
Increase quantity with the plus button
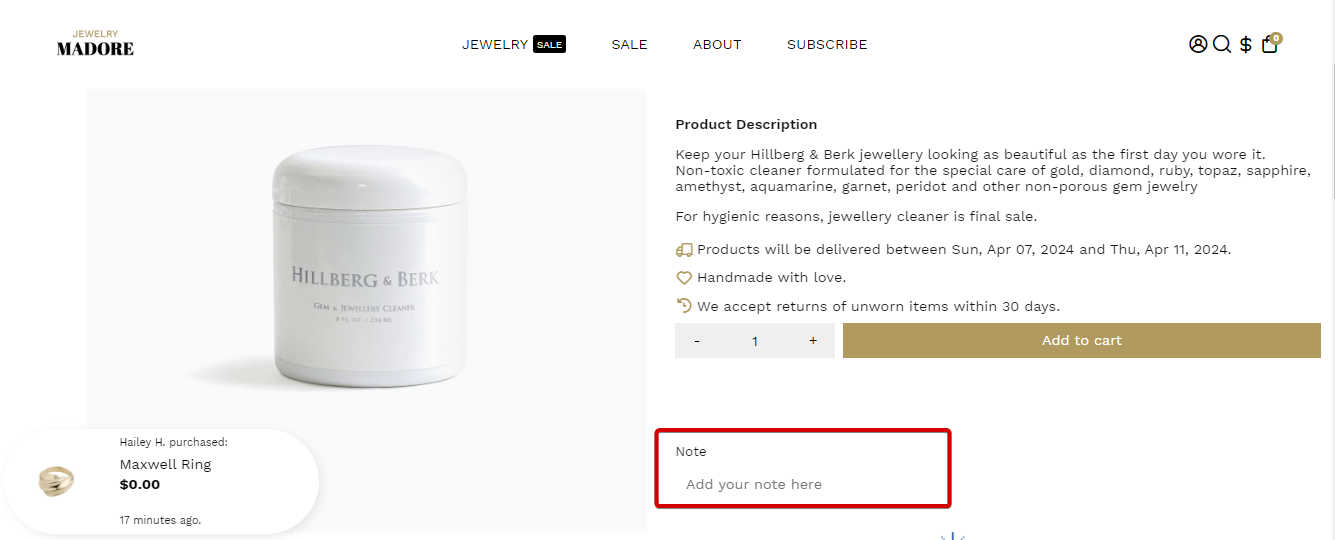tap(813, 341)
